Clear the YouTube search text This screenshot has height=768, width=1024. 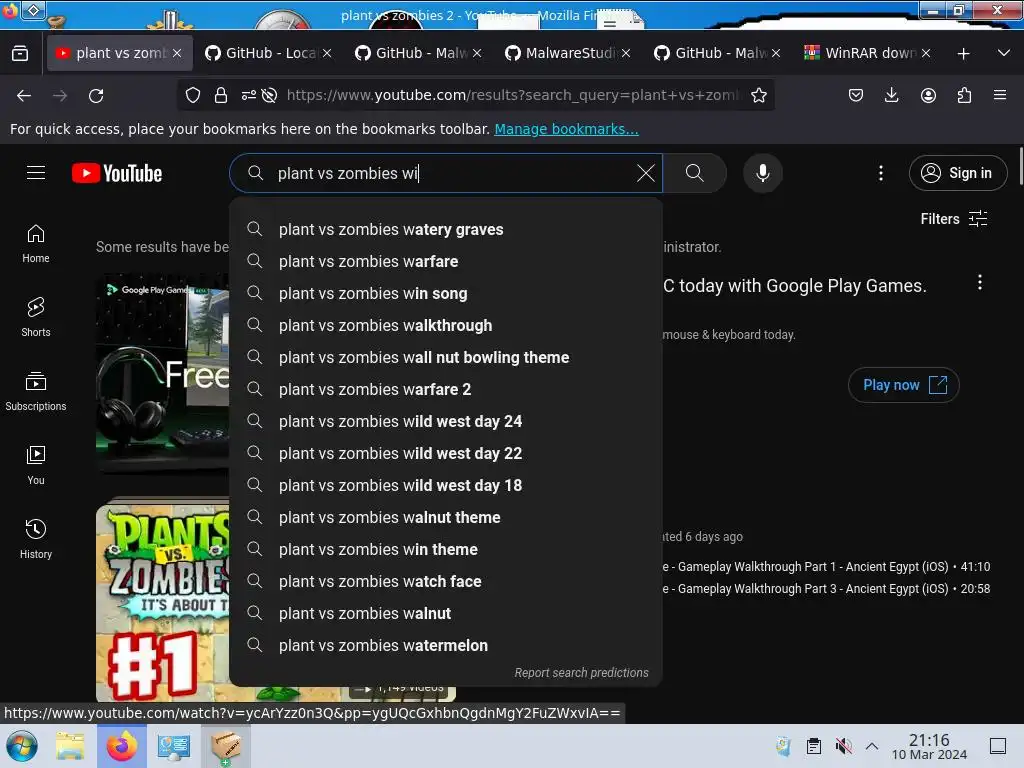[645, 173]
